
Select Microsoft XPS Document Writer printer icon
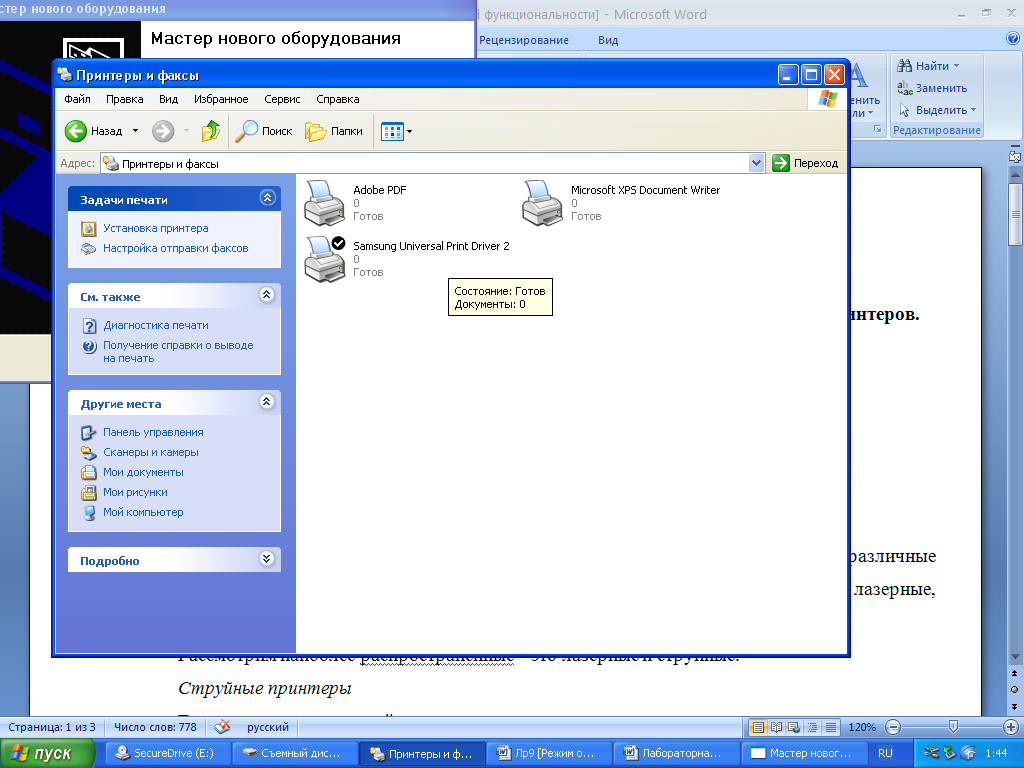542,202
